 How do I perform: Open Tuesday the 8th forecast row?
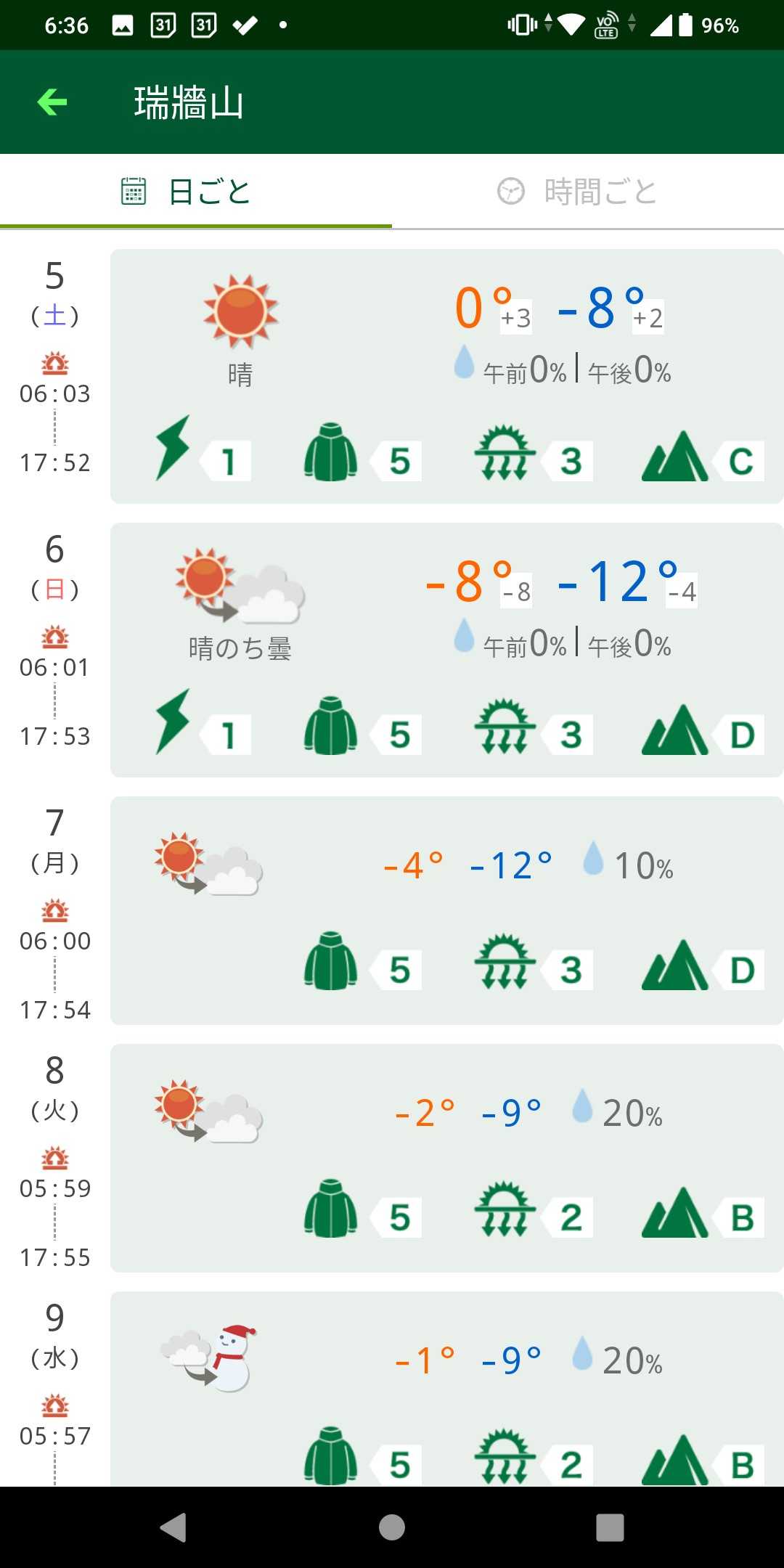click(446, 1158)
